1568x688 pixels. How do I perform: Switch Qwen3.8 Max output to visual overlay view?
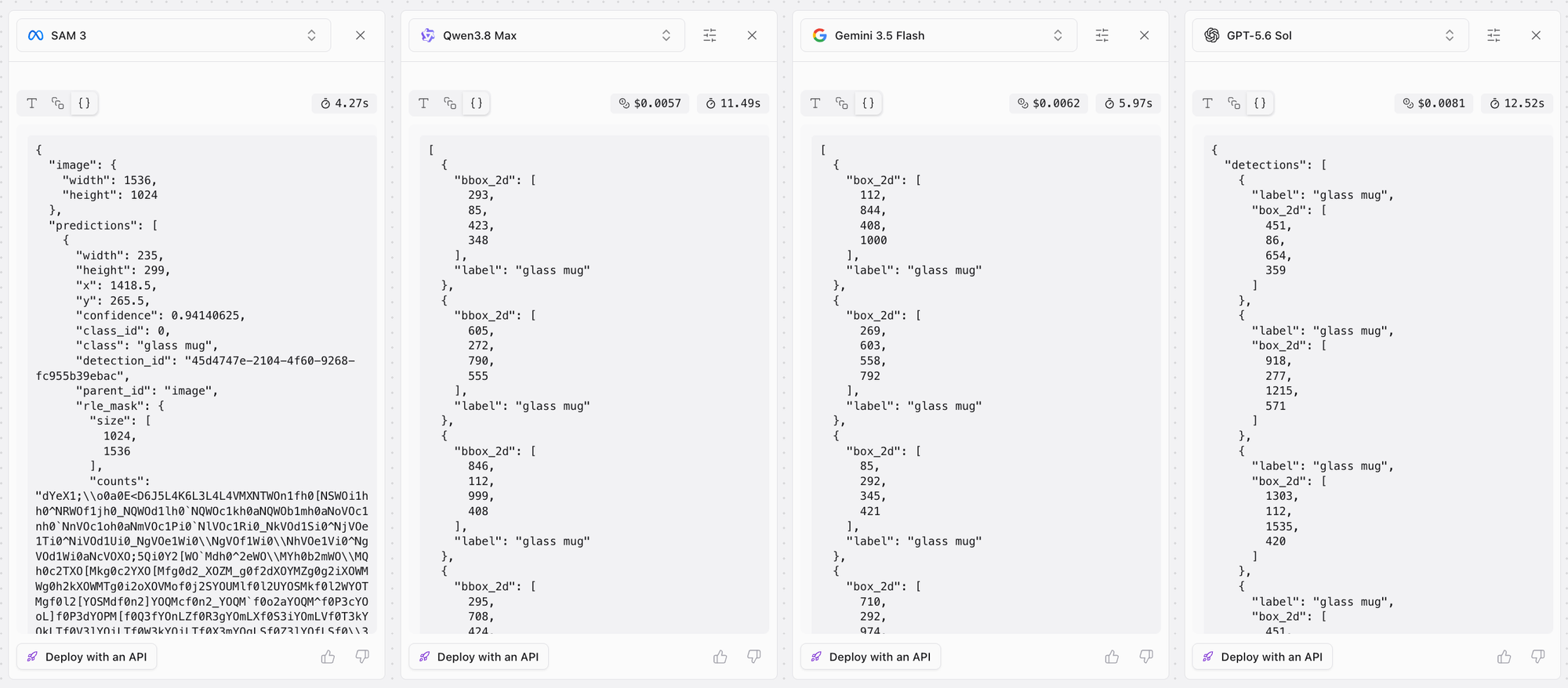(x=450, y=103)
